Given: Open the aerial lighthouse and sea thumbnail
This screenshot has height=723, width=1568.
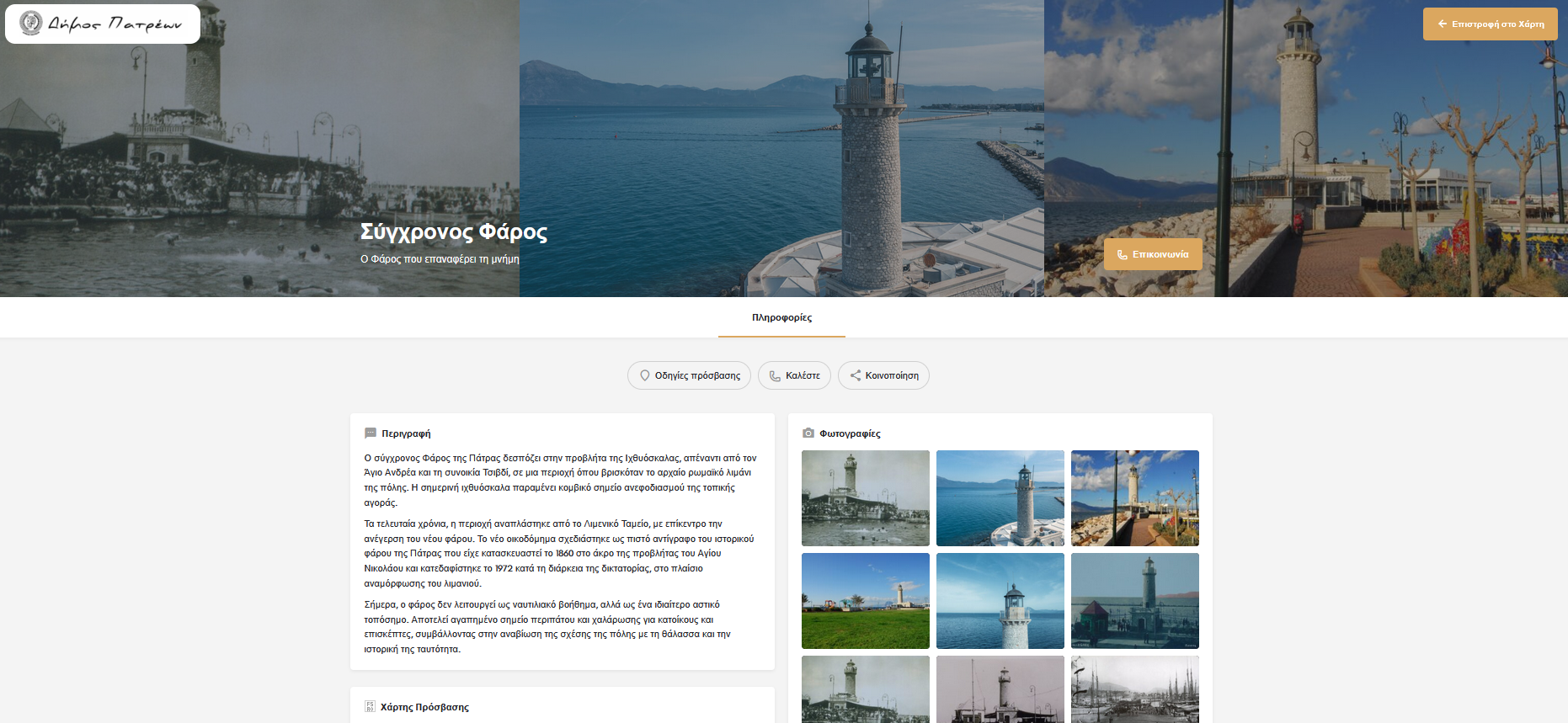Looking at the screenshot, I should 1000,498.
